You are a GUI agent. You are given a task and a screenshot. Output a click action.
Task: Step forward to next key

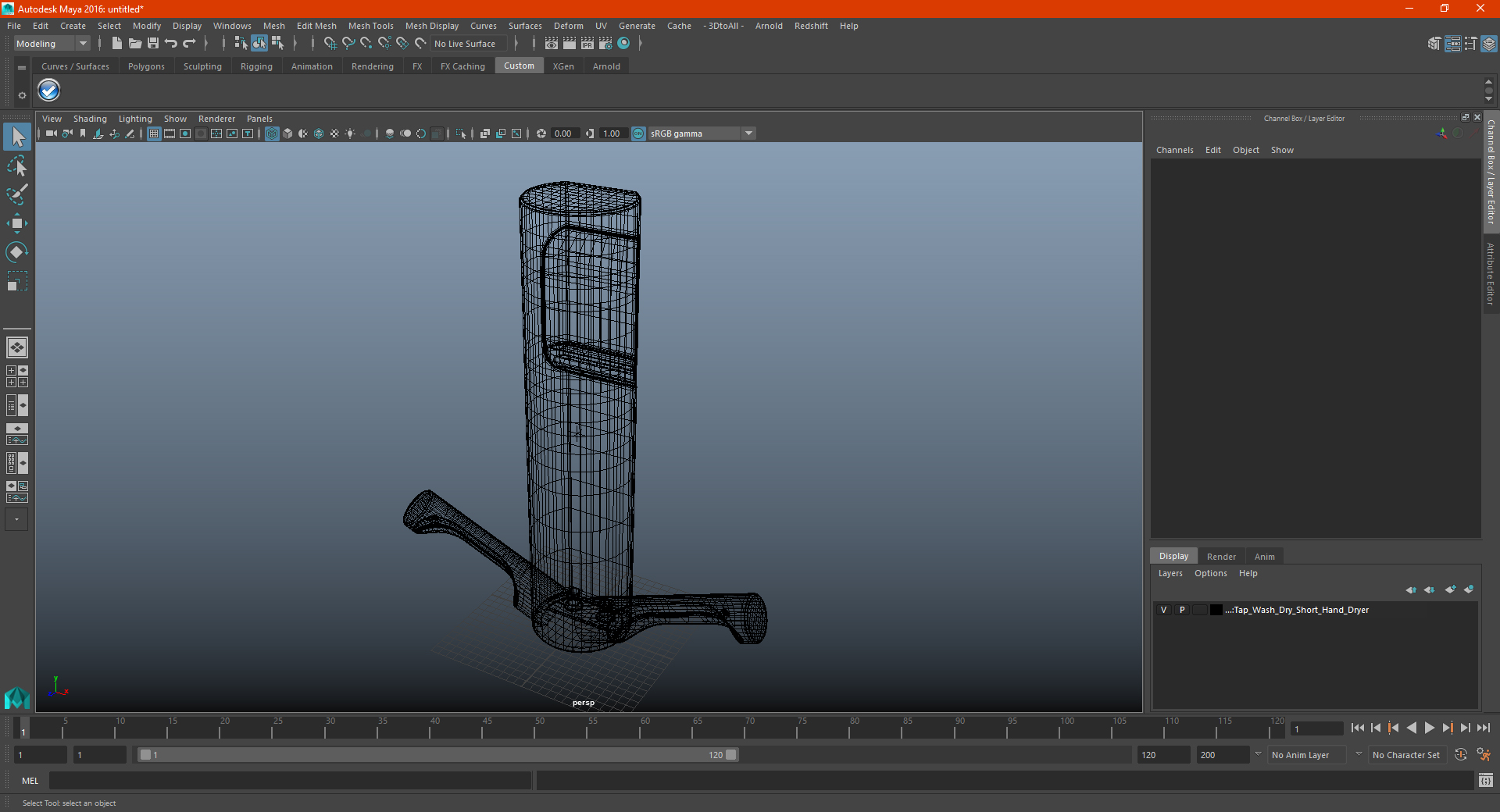tap(1447, 728)
